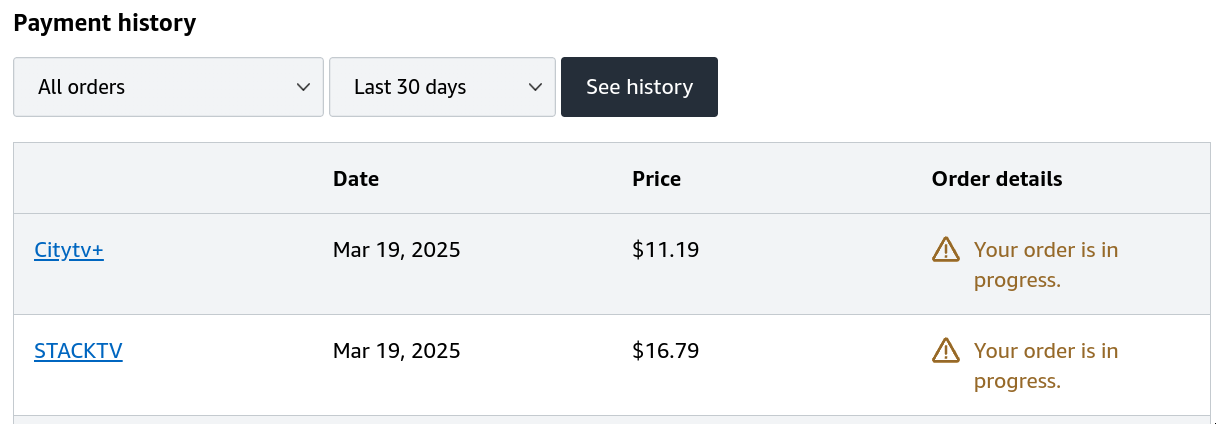Open the STACKTV link

coord(78,351)
